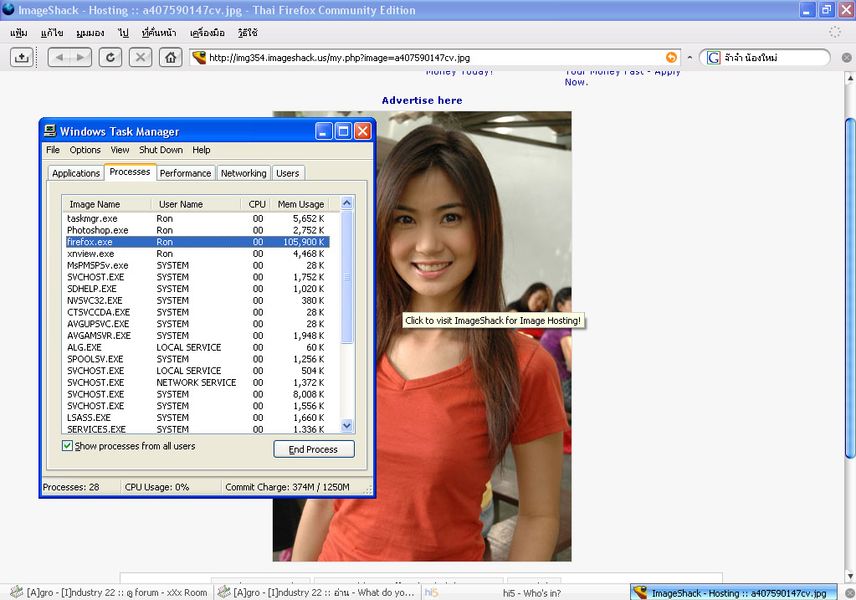Select the firefox.exe process row
Image resolution: width=856 pixels, height=600 pixels.
pos(197,242)
